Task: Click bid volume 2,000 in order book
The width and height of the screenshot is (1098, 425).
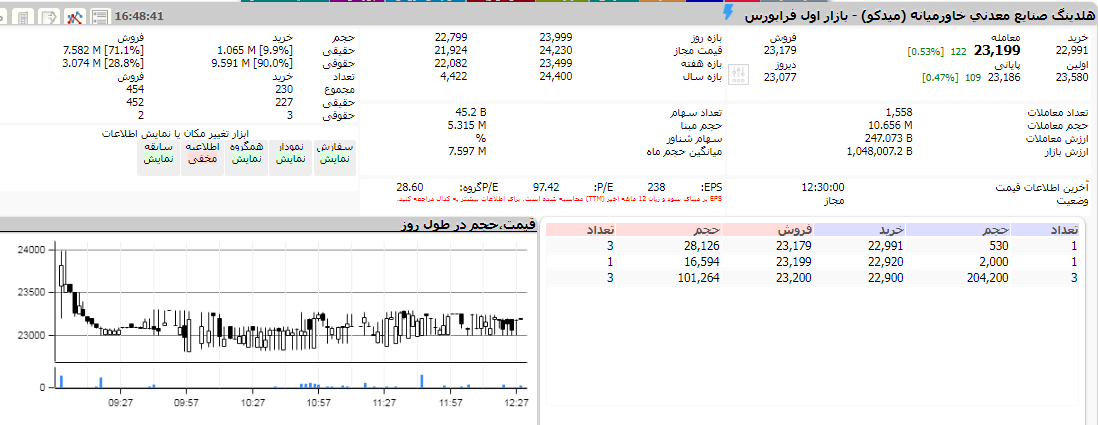Action: coord(994,262)
